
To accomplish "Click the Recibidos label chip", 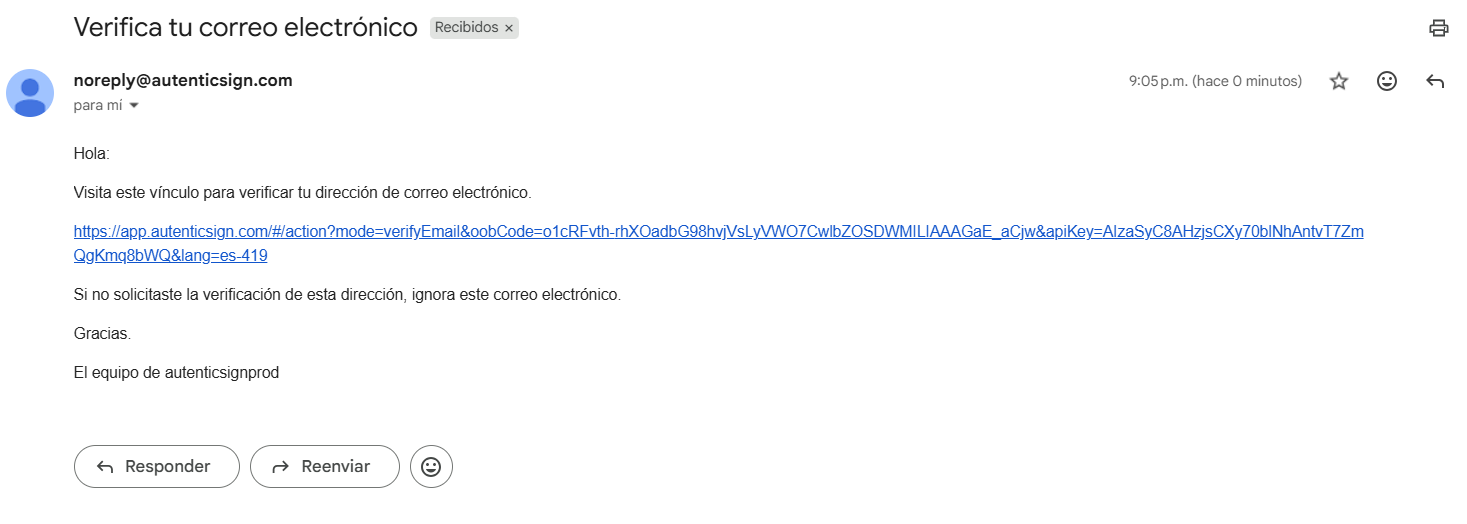I will tap(466, 28).
